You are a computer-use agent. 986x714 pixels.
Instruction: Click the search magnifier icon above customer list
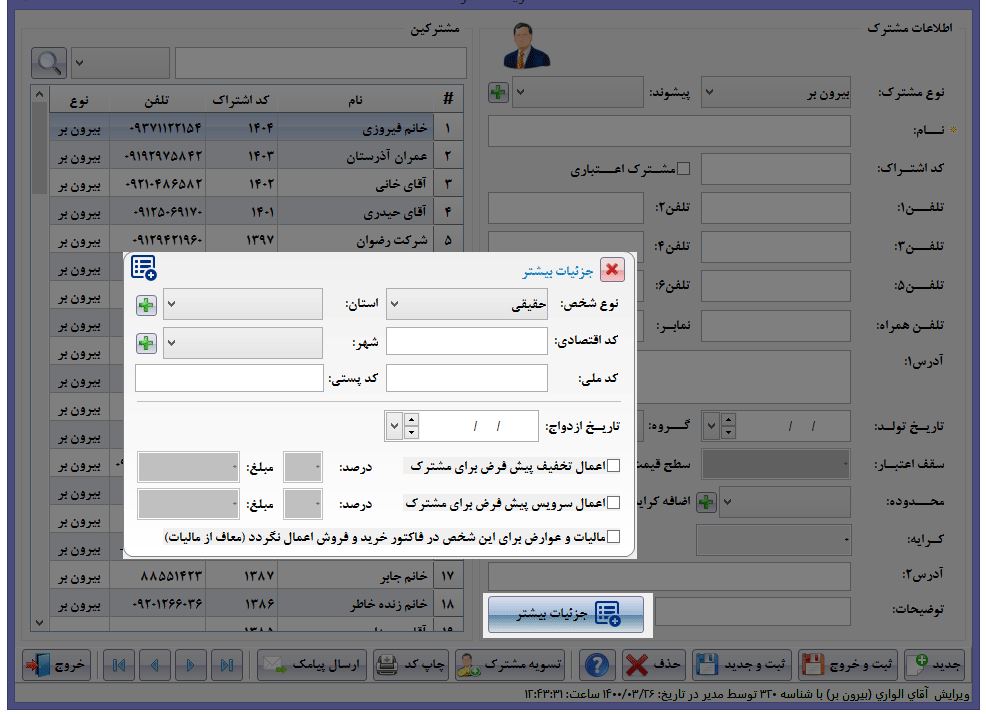pos(48,62)
